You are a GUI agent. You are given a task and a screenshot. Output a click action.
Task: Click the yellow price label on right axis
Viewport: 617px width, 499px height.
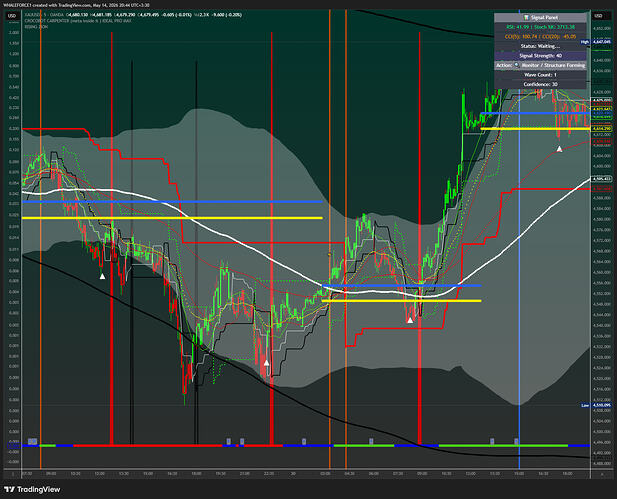click(x=602, y=128)
